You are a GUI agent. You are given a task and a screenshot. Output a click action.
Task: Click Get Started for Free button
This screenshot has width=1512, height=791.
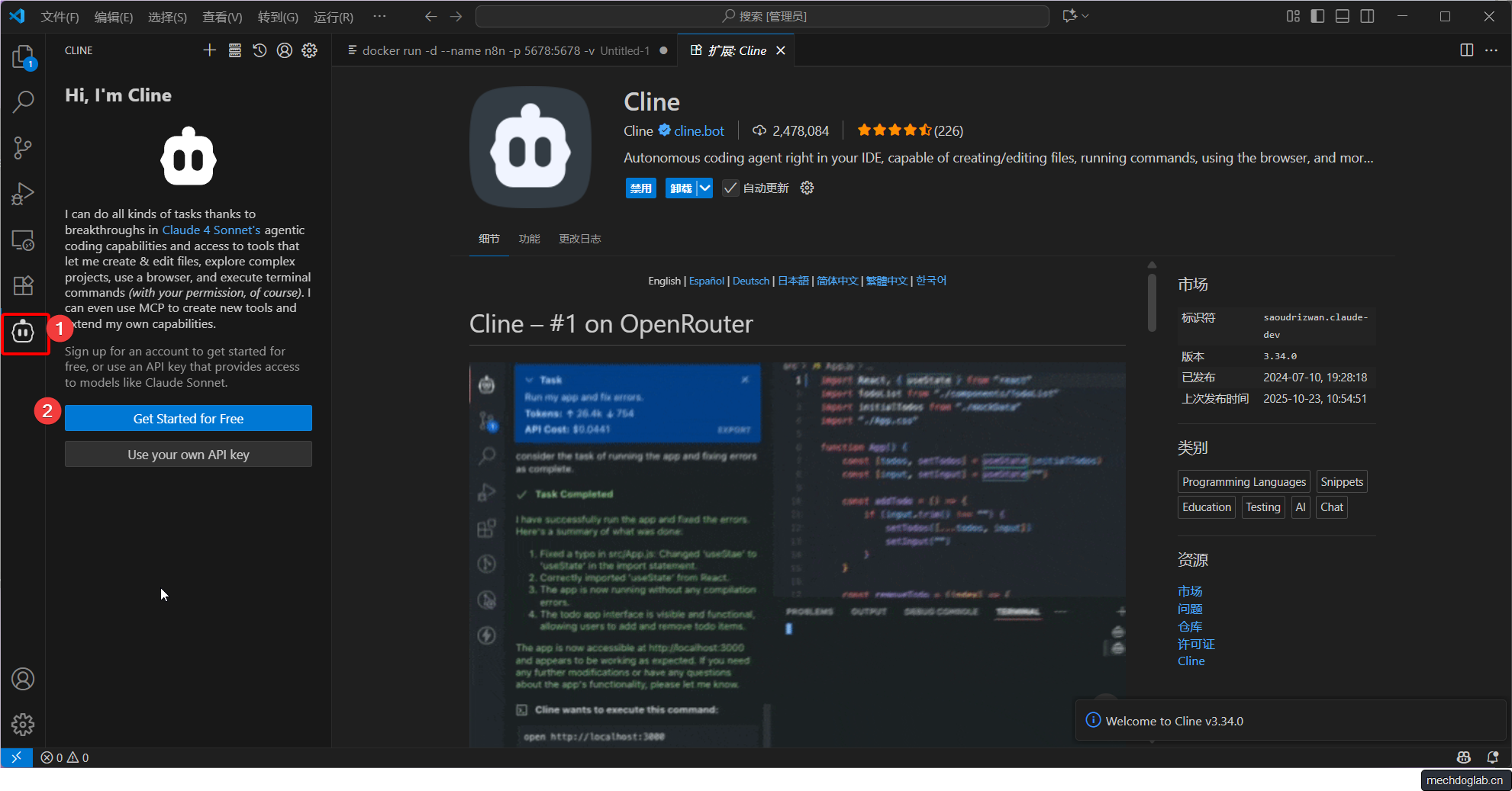click(x=189, y=419)
